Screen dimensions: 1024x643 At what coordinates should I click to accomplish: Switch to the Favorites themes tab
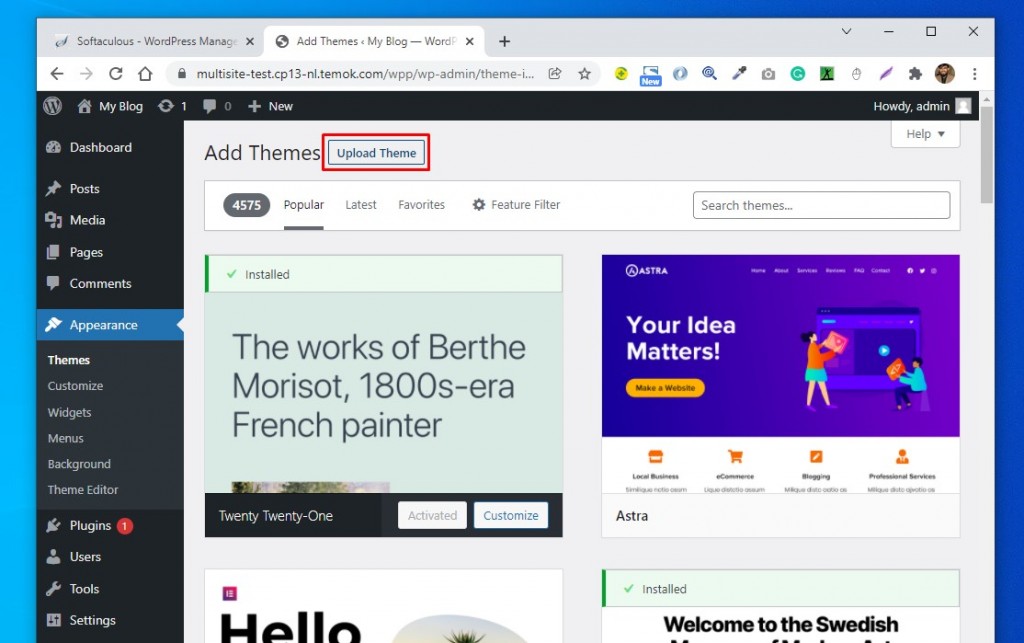[x=421, y=205]
